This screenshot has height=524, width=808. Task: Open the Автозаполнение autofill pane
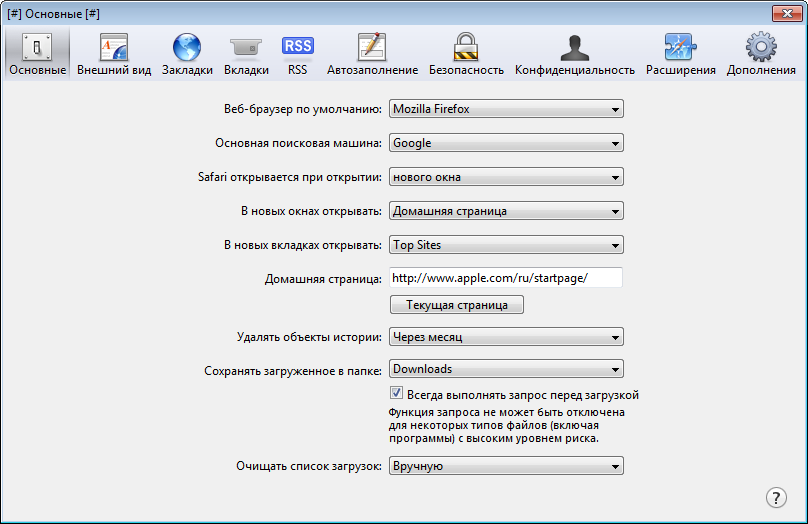pyautogui.click(x=372, y=54)
